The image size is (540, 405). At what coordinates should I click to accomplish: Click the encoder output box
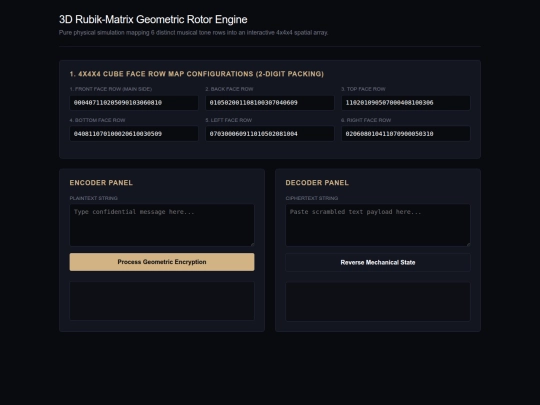click(162, 301)
